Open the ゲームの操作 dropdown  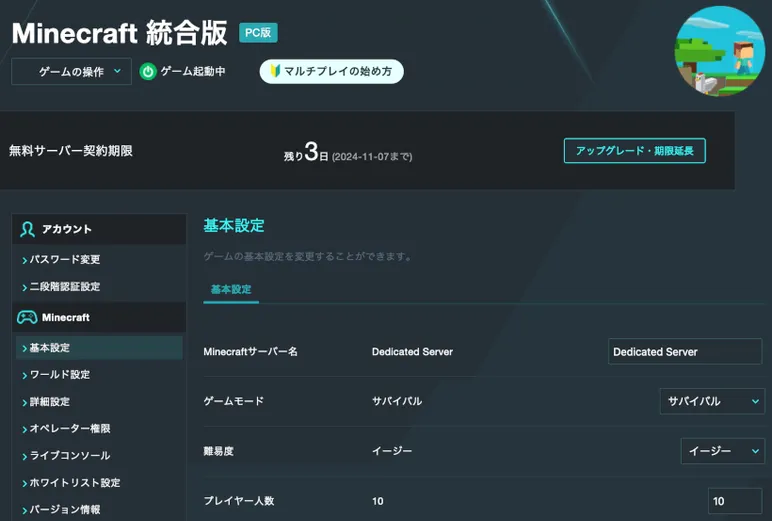(x=71, y=71)
